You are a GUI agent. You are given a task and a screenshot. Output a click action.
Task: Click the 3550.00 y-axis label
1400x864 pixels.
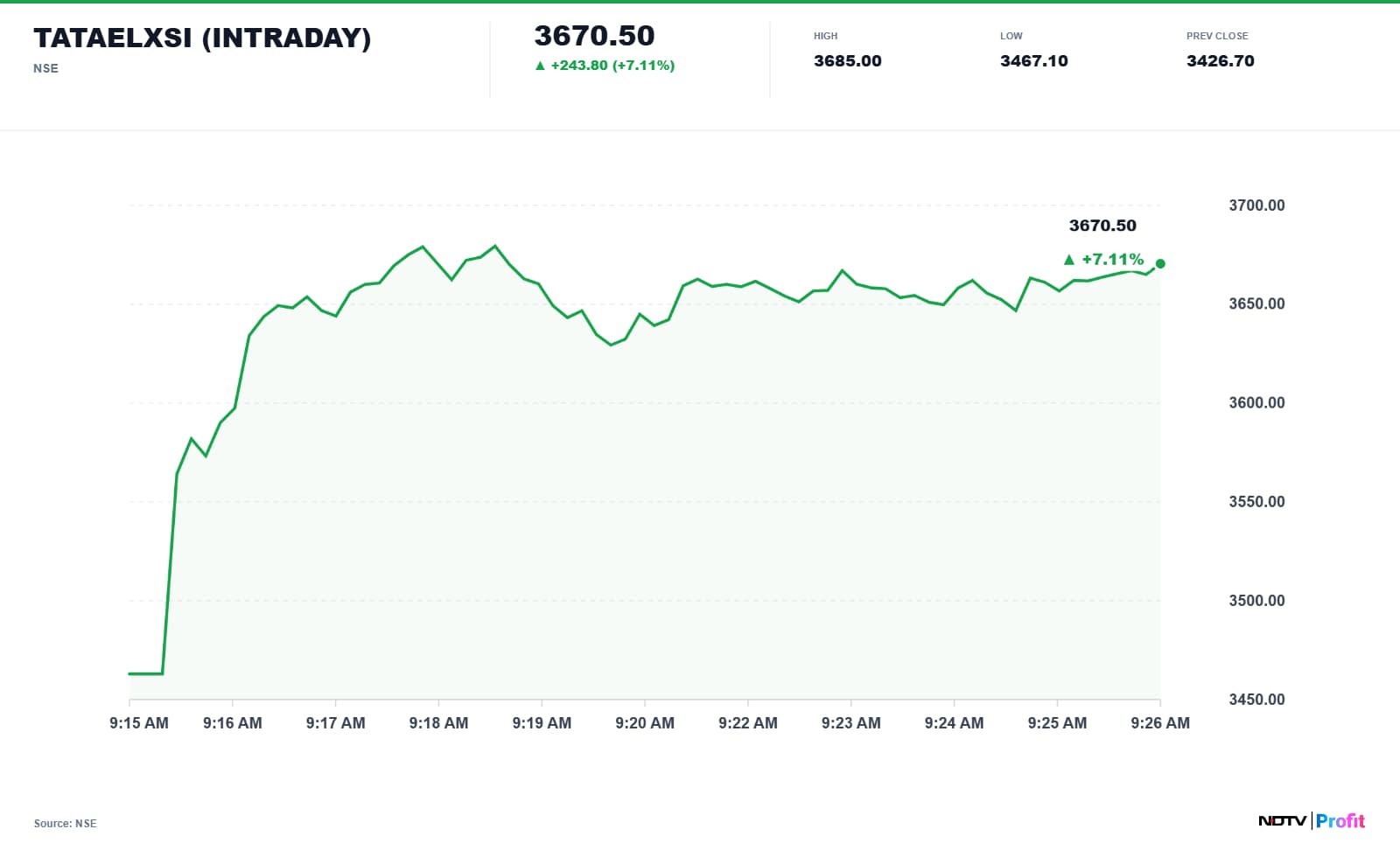coord(1256,502)
